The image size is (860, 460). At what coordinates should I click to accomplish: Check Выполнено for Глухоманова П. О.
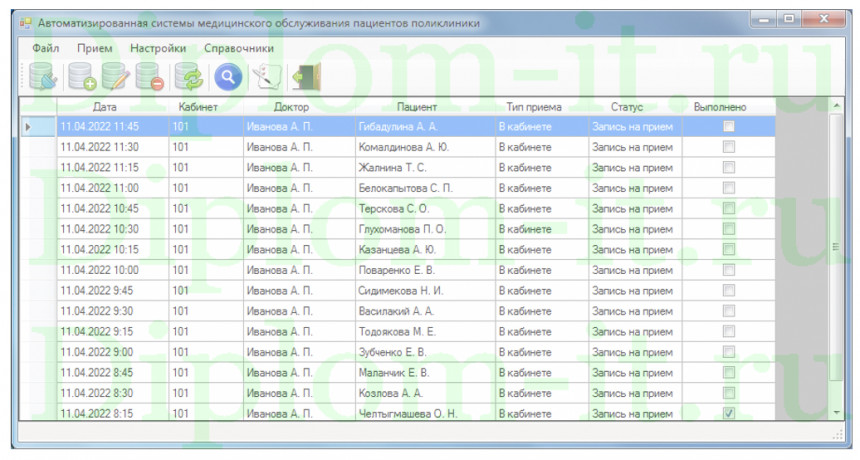coord(728,229)
